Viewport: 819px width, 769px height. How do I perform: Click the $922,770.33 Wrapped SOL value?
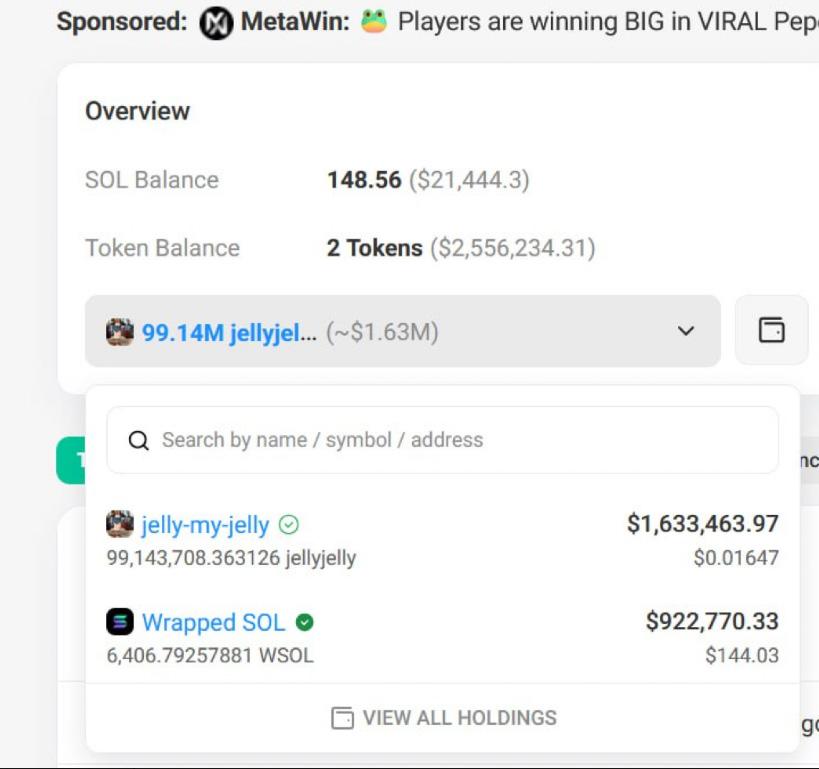point(711,621)
